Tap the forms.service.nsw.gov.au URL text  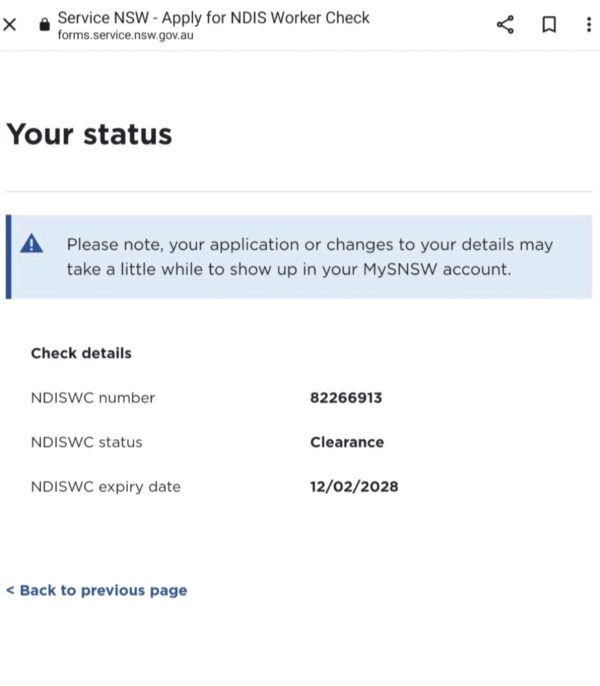point(125,35)
